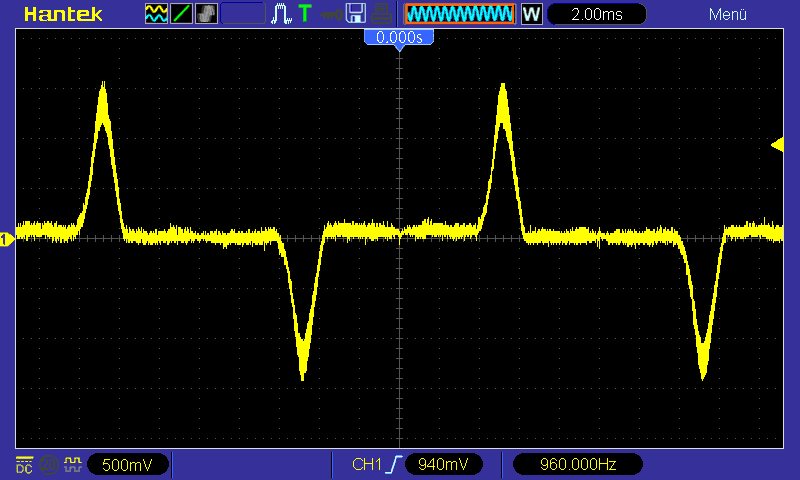Viewport: 800px width, 480px height.
Task: Click the dual sine wave icon
Action: pyautogui.click(x=157, y=14)
